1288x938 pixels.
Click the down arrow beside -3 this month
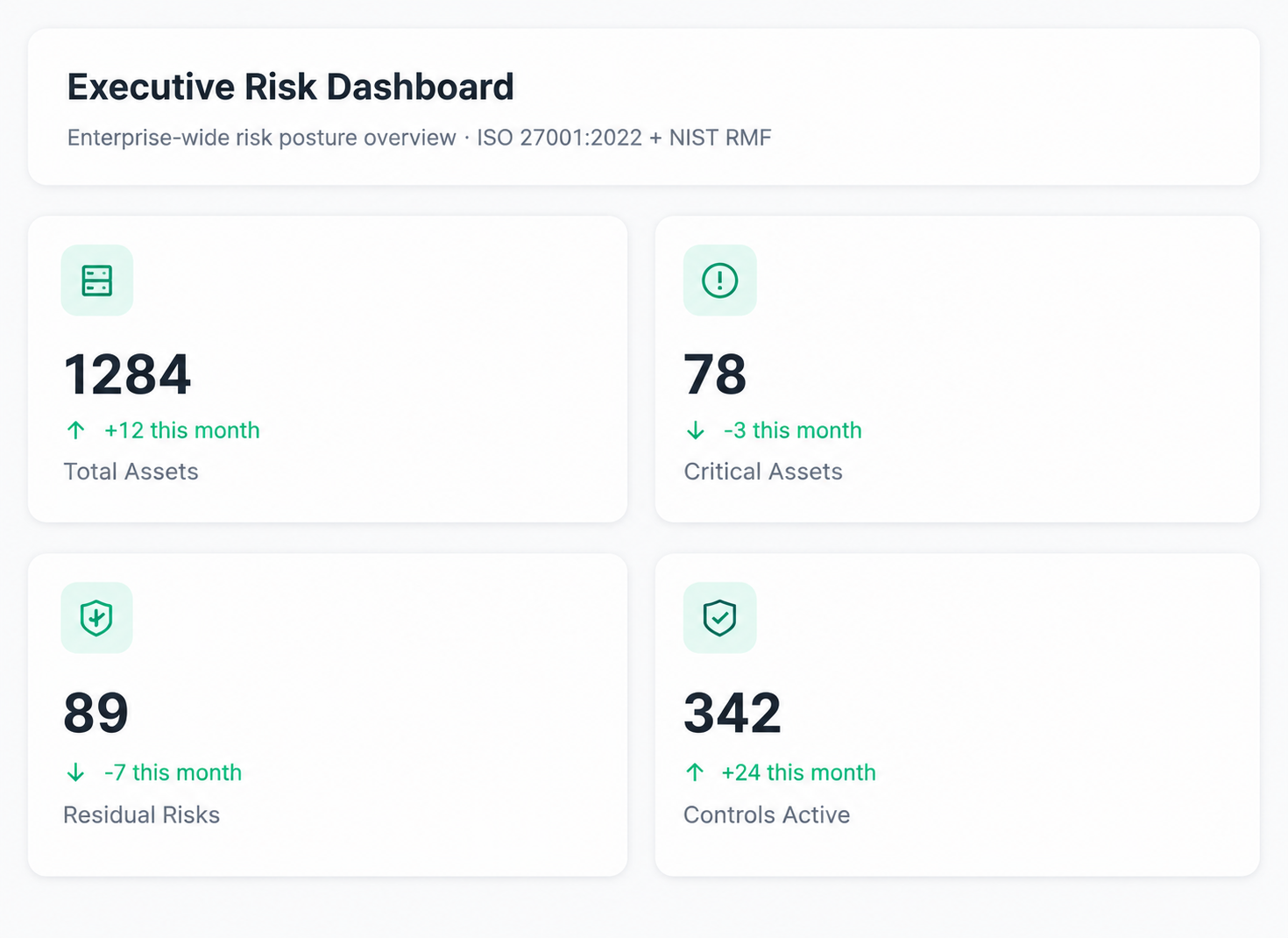click(x=696, y=430)
